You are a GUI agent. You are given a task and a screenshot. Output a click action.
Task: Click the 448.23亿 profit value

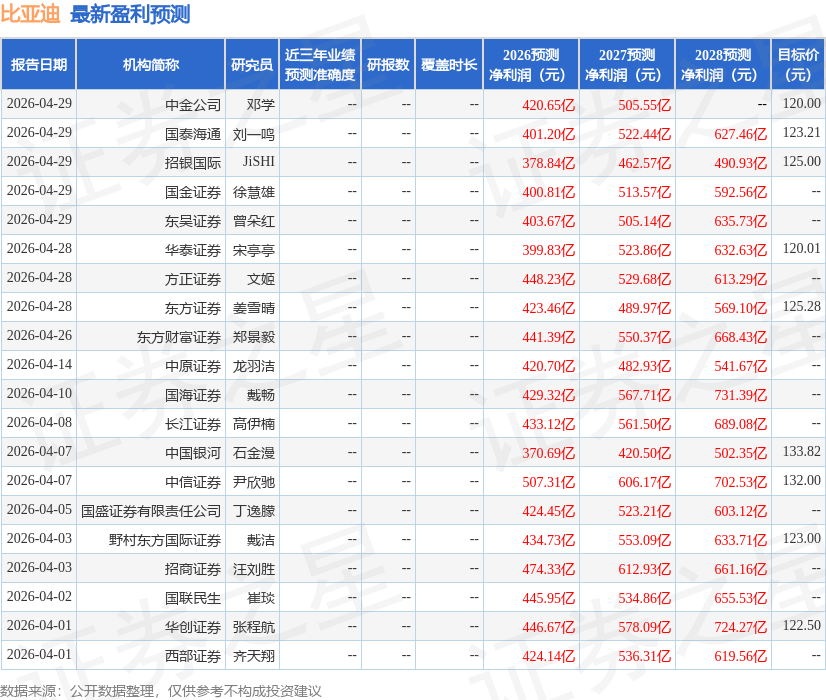pos(548,279)
